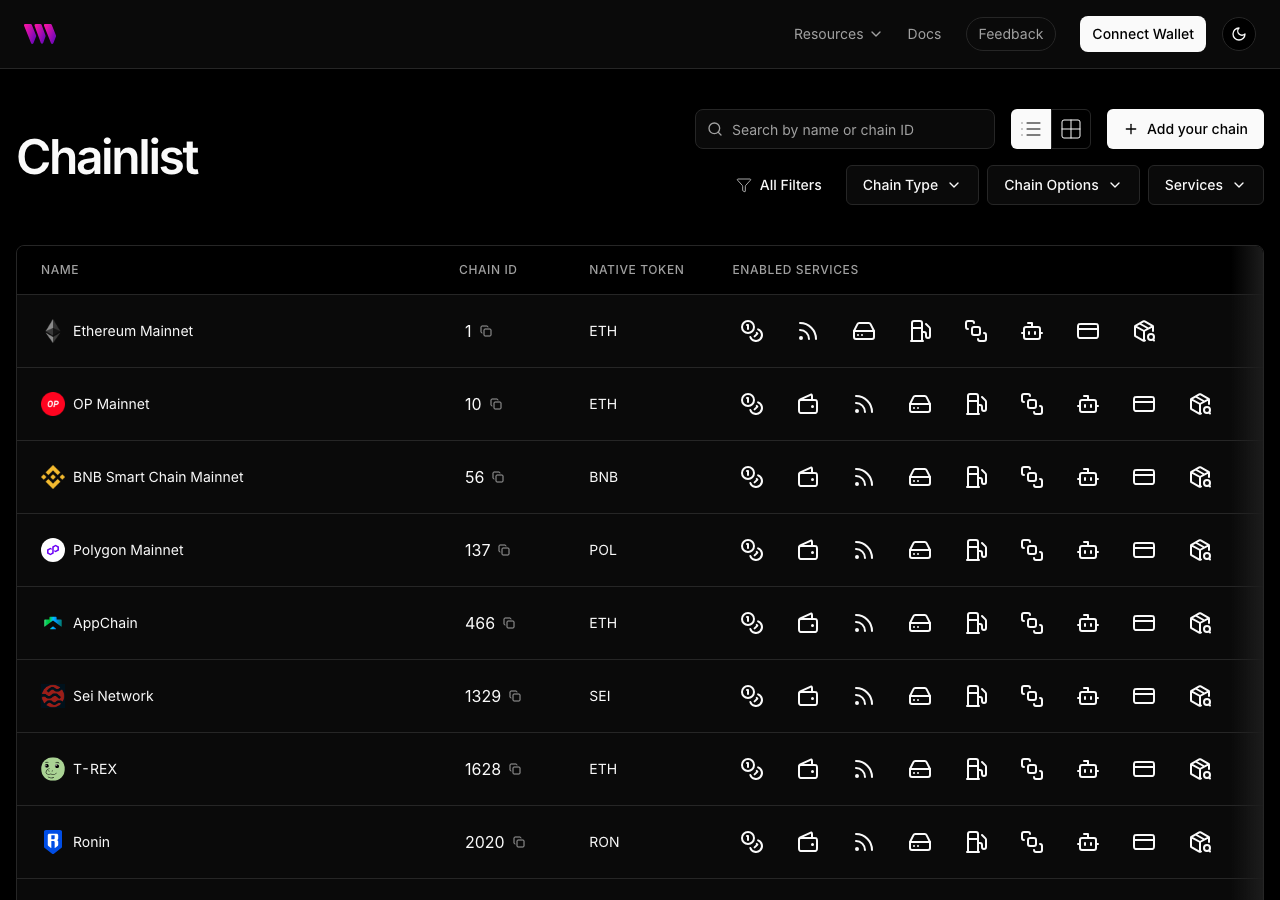Open the Resources dropdown menu

[838, 34]
